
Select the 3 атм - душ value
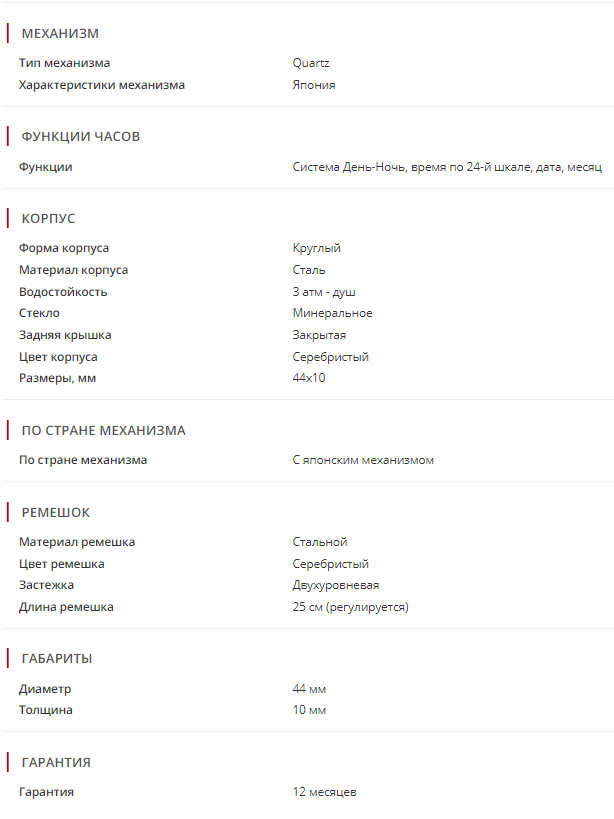click(x=325, y=292)
